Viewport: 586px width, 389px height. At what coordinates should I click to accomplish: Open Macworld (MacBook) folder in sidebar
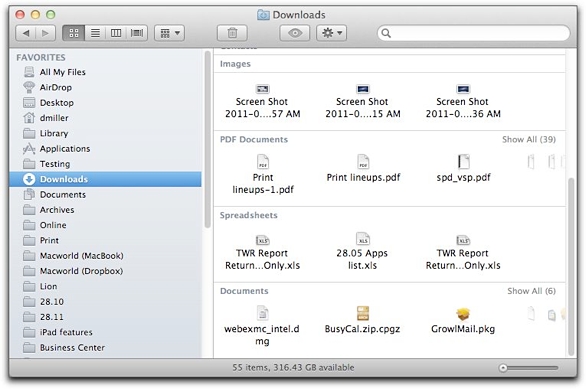(105, 256)
